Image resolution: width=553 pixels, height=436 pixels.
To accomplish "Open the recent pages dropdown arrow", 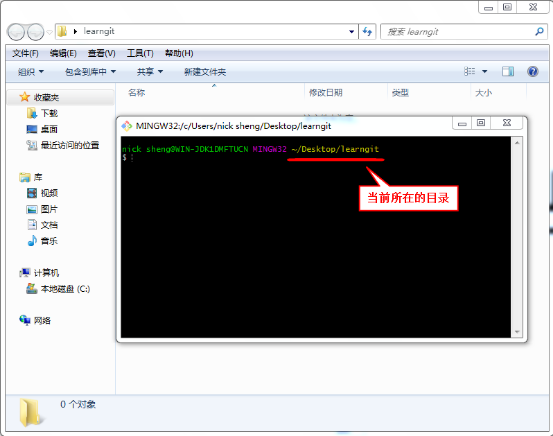I will [x=49, y=32].
